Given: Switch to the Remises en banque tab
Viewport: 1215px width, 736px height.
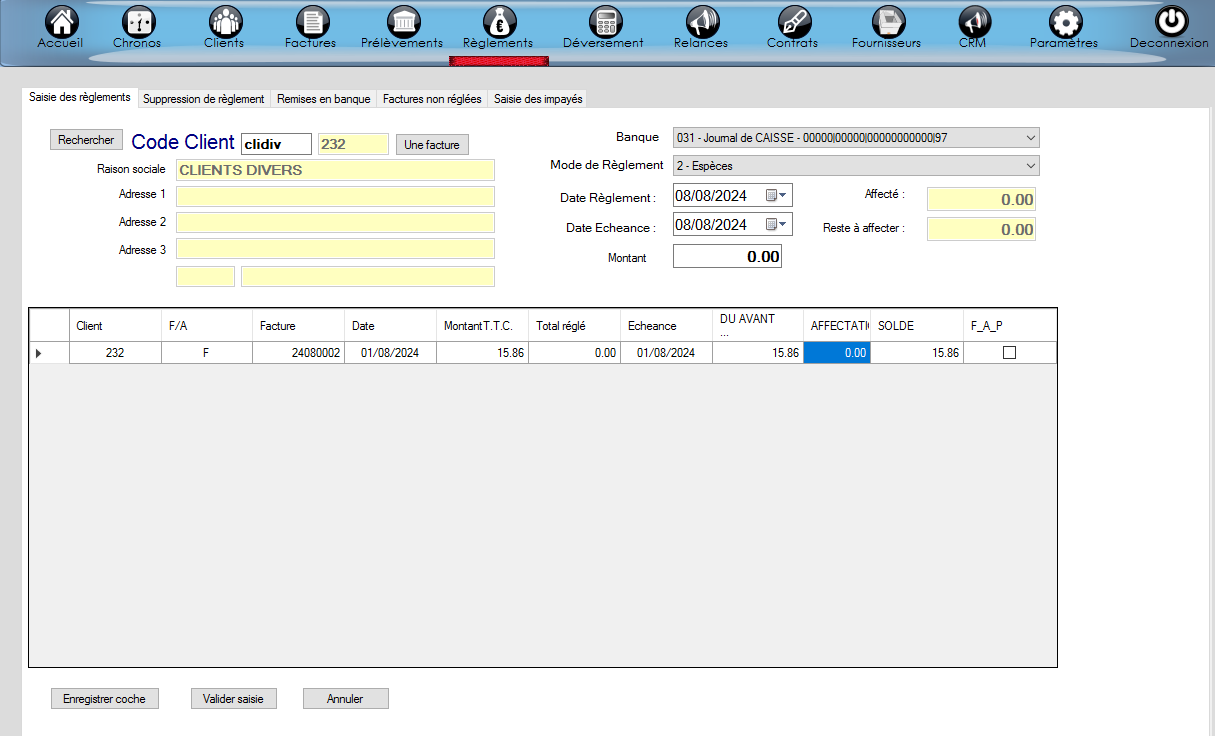Looking at the screenshot, I should tap(324, 98).
